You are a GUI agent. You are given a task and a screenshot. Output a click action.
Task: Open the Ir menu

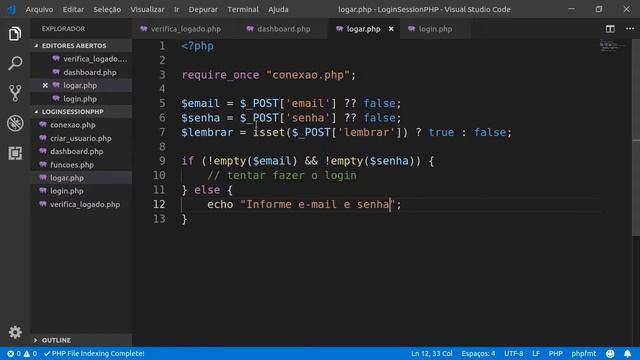click(x=176, y=9)
